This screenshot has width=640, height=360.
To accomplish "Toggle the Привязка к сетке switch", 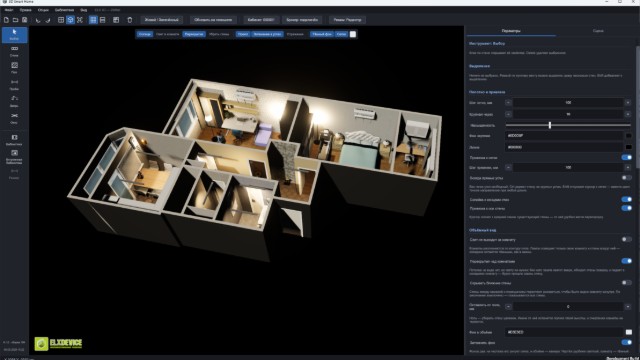I will click(x=626, y=158).
